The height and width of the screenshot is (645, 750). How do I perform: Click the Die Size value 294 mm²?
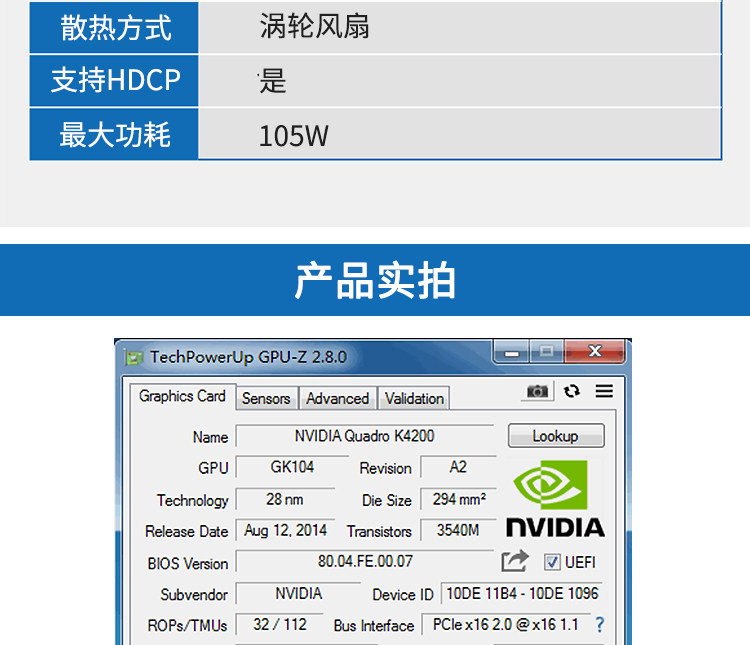[459, 500]
